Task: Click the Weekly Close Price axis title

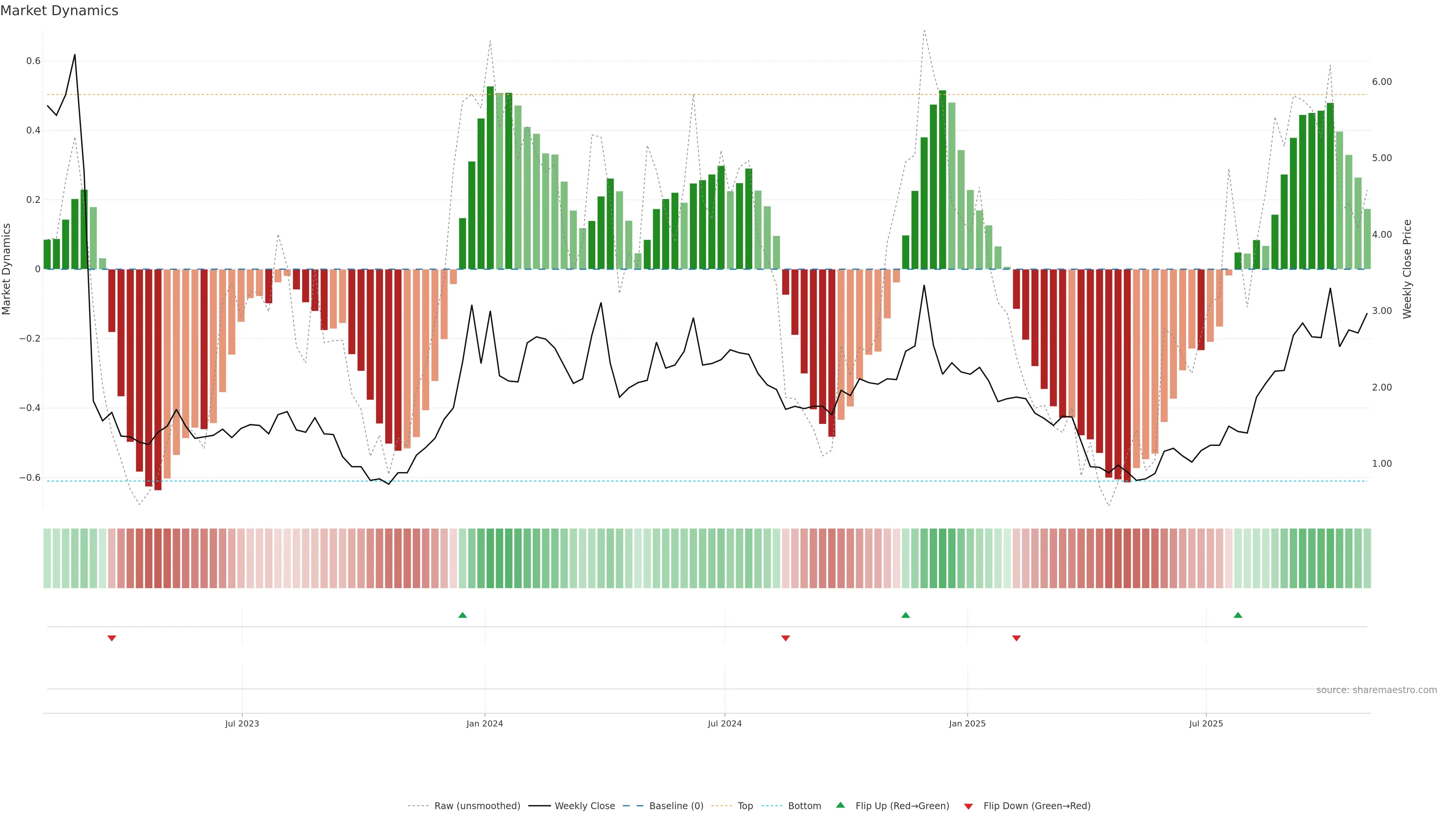Action: [x=1407, y=269]
